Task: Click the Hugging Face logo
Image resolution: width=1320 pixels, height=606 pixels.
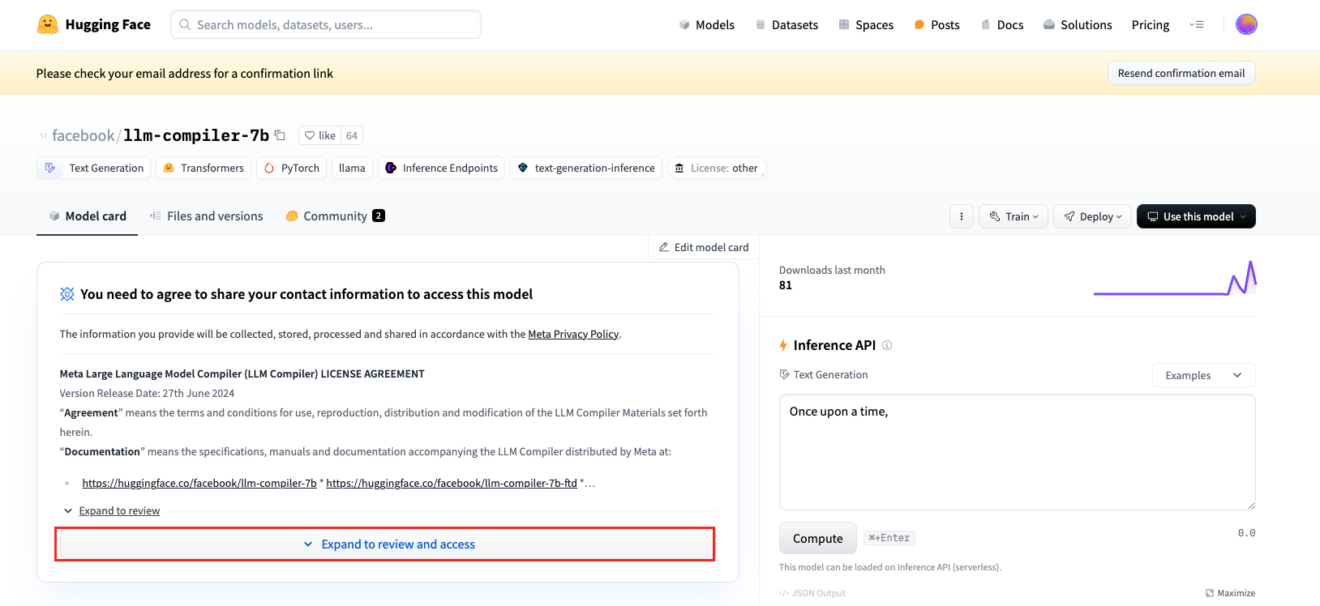Action: coord(93,24)
